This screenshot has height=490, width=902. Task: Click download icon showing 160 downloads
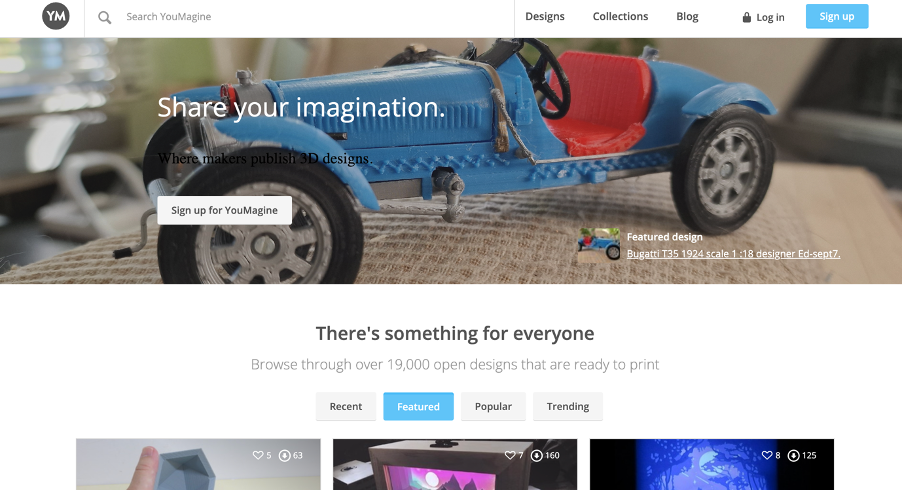[x=536, y=455]
